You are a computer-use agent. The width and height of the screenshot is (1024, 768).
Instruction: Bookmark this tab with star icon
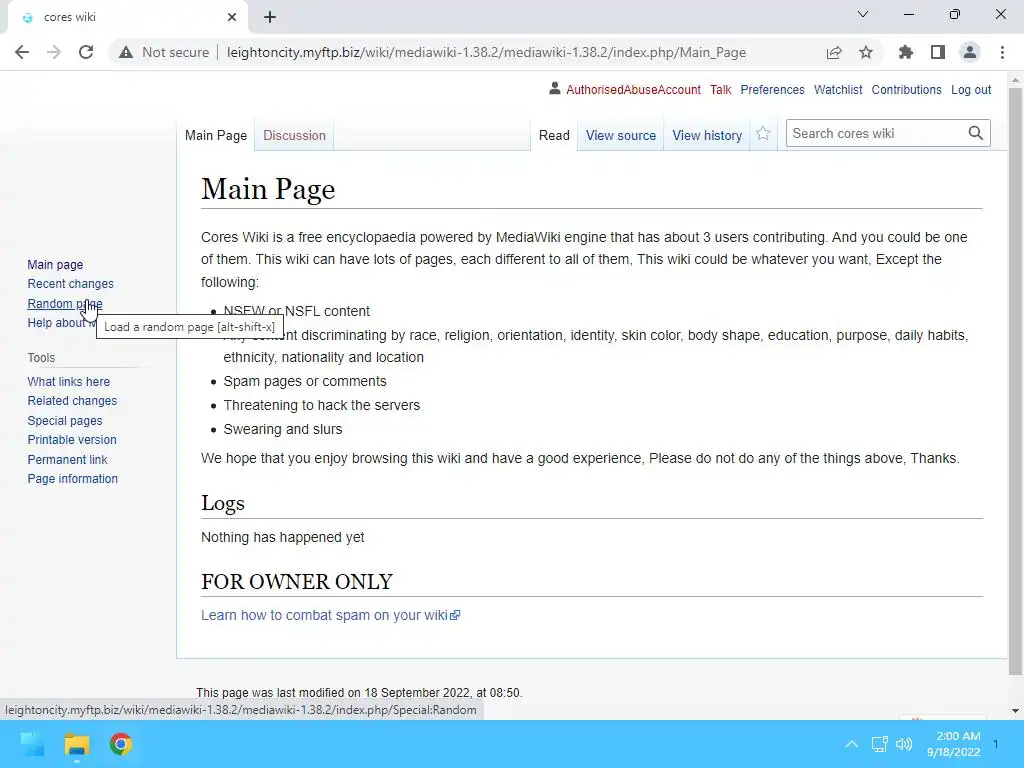866,52
